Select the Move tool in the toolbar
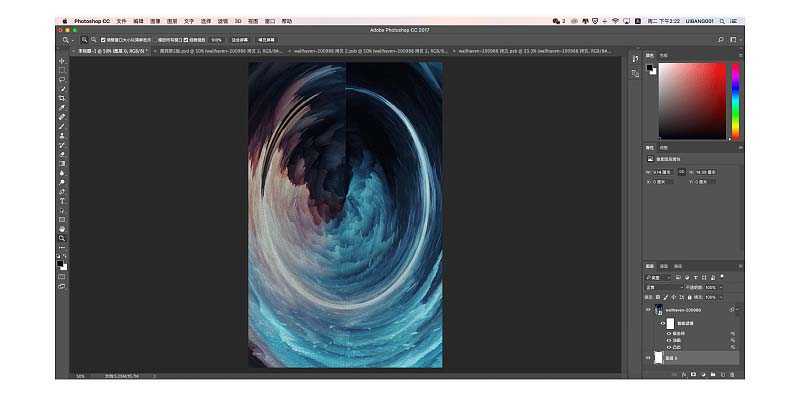This screenshot has width=800, height=393. coord(62,61)
